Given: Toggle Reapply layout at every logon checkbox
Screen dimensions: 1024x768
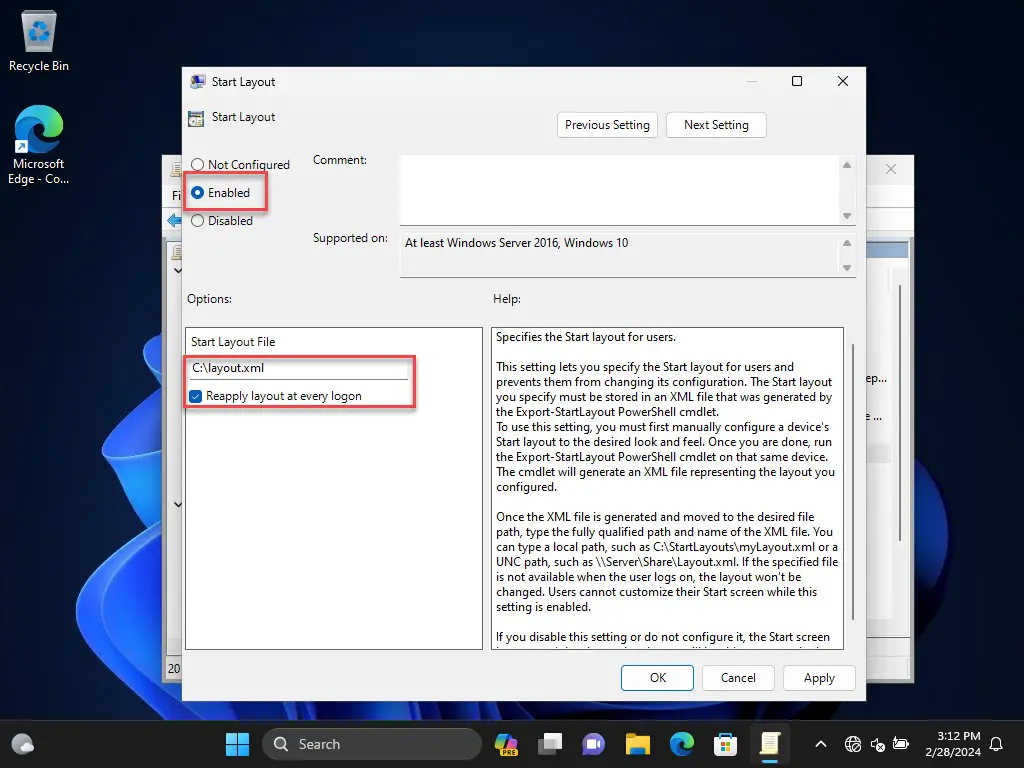Looking at the screenshot, I should pos(195,396).
